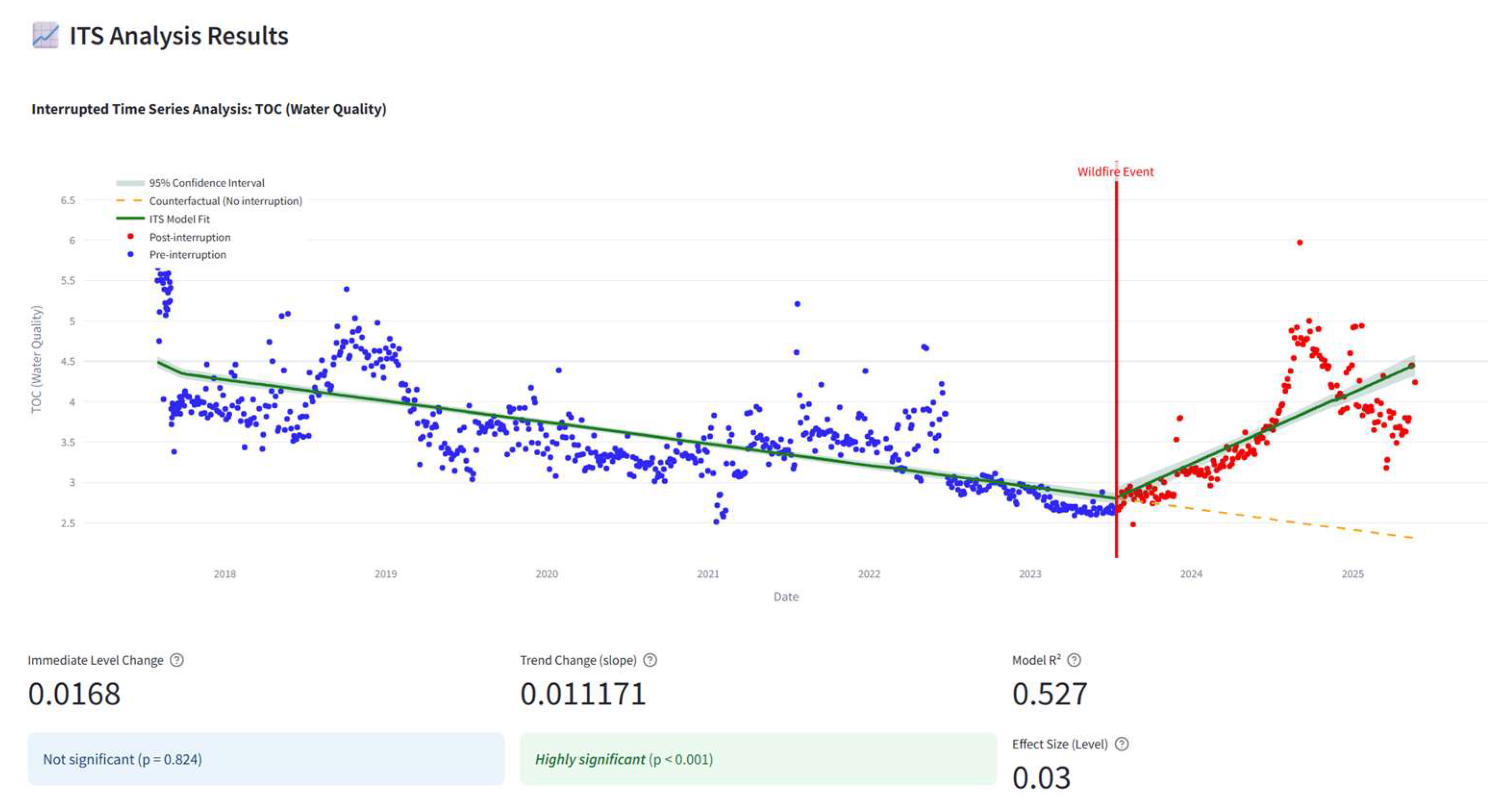Click help icon beside Immediate Level Change
1512x809 pixels.
[176, 660]
